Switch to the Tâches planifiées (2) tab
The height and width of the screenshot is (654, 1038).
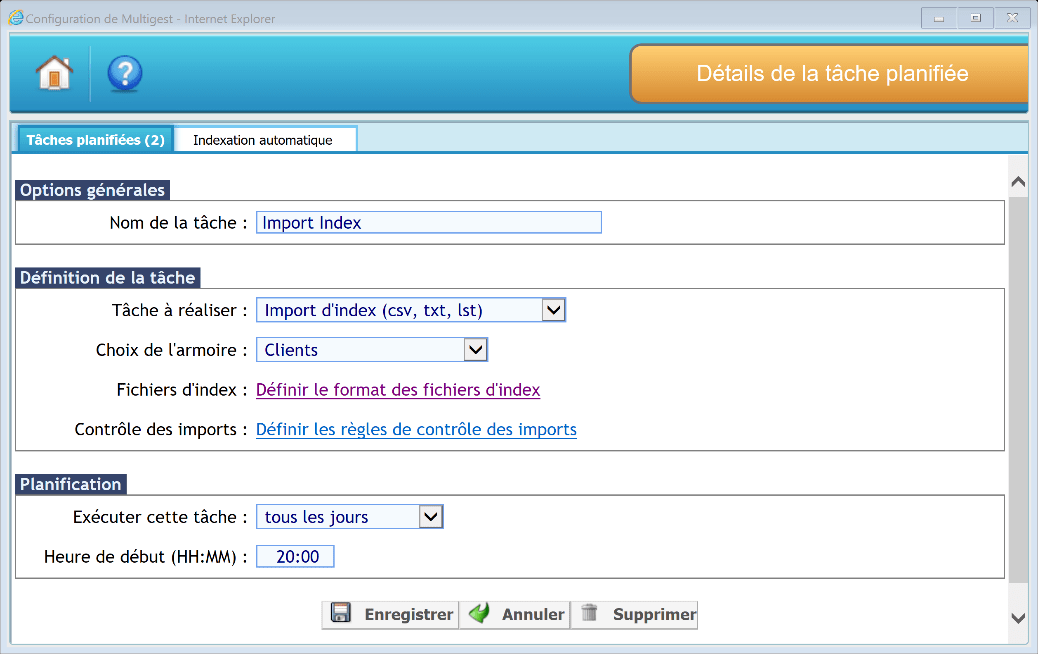(95, 140)
